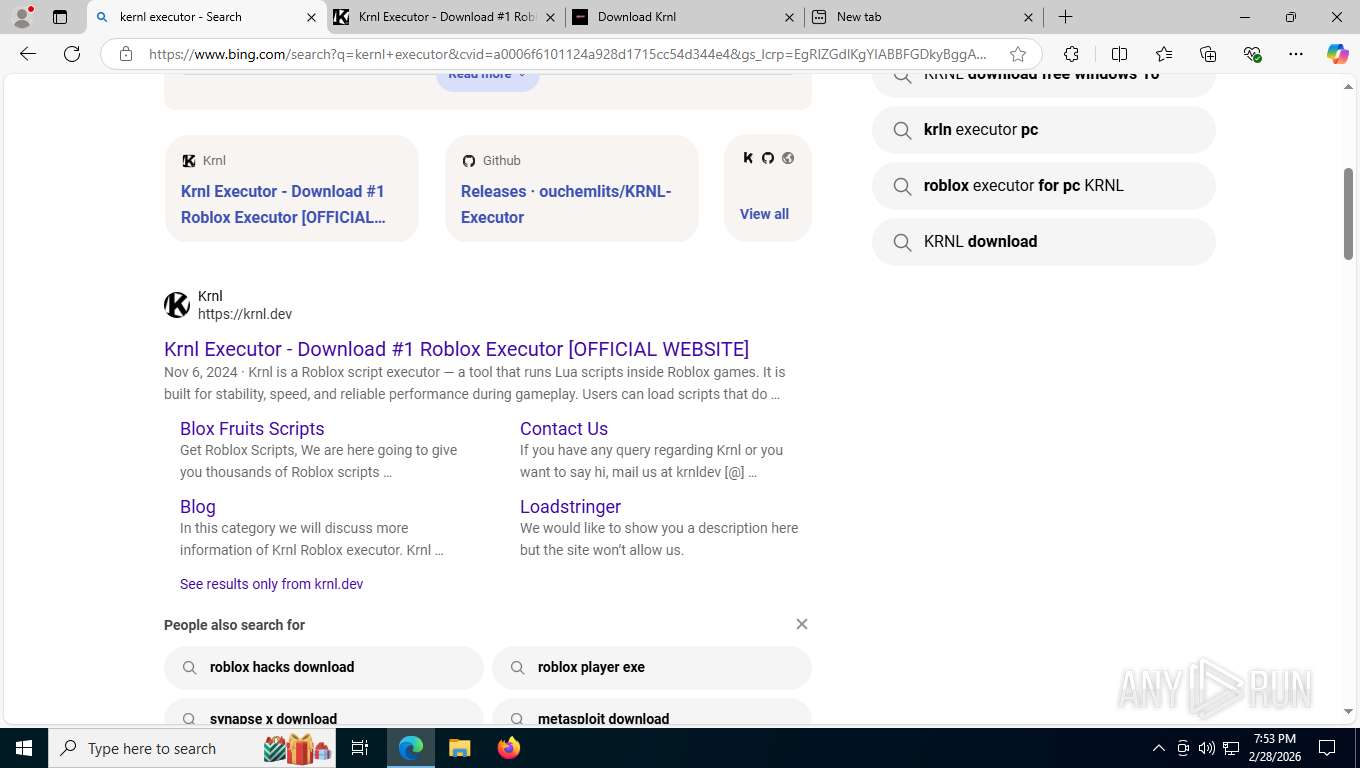Open the Favorites list icon
1360x768 pixels.
tap(1164, 54)
